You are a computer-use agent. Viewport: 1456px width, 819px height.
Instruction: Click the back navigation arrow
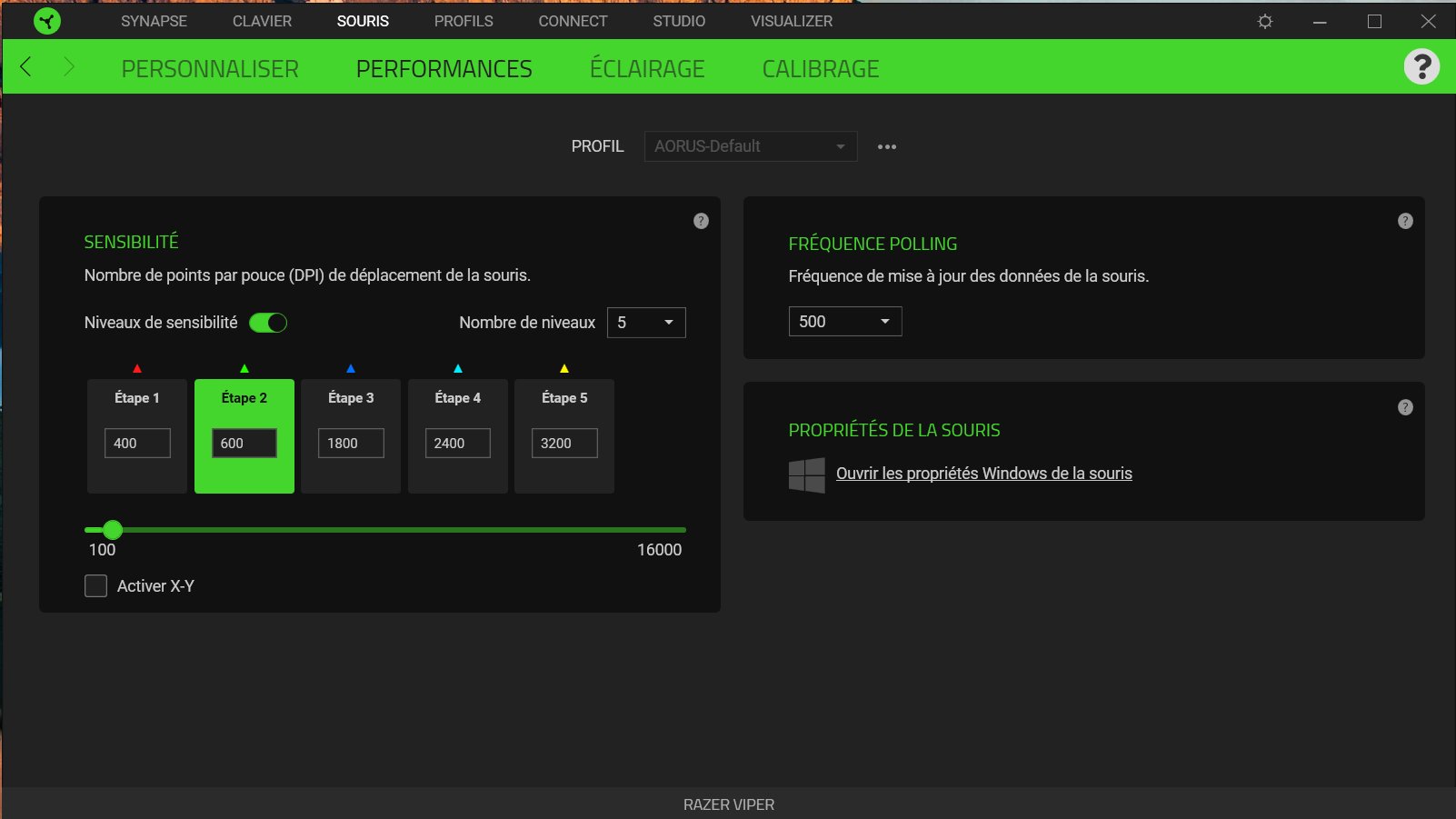[x=25, y=66]
